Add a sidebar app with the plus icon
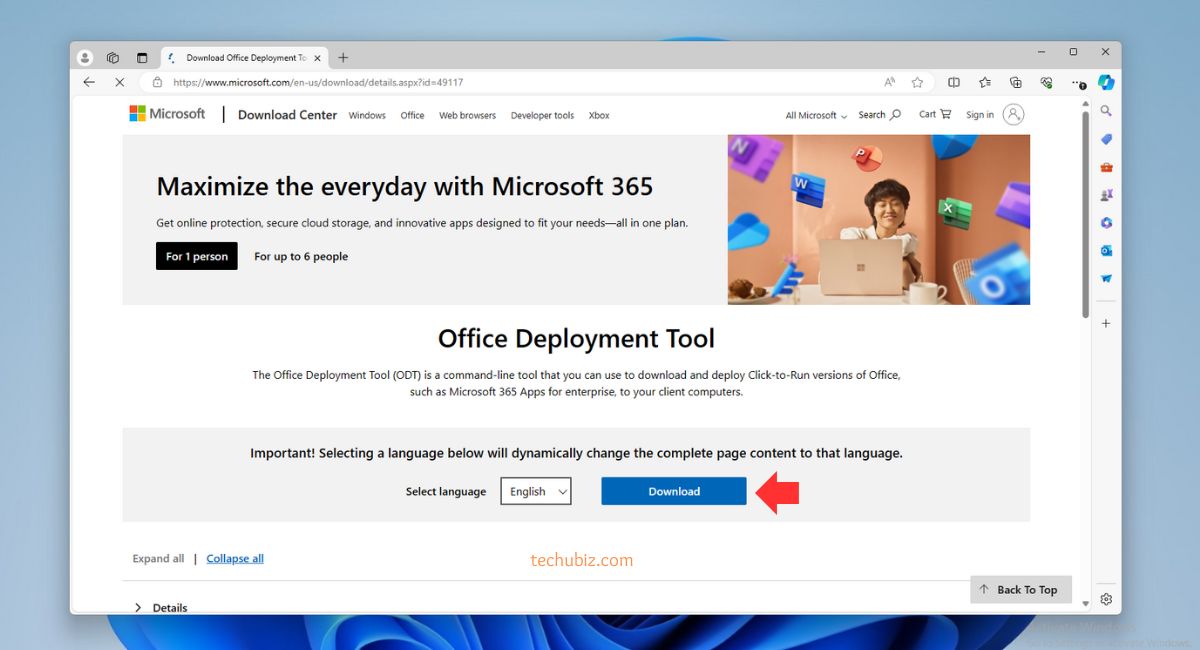The image size is (1200, 650). (x=1106, y=323)
